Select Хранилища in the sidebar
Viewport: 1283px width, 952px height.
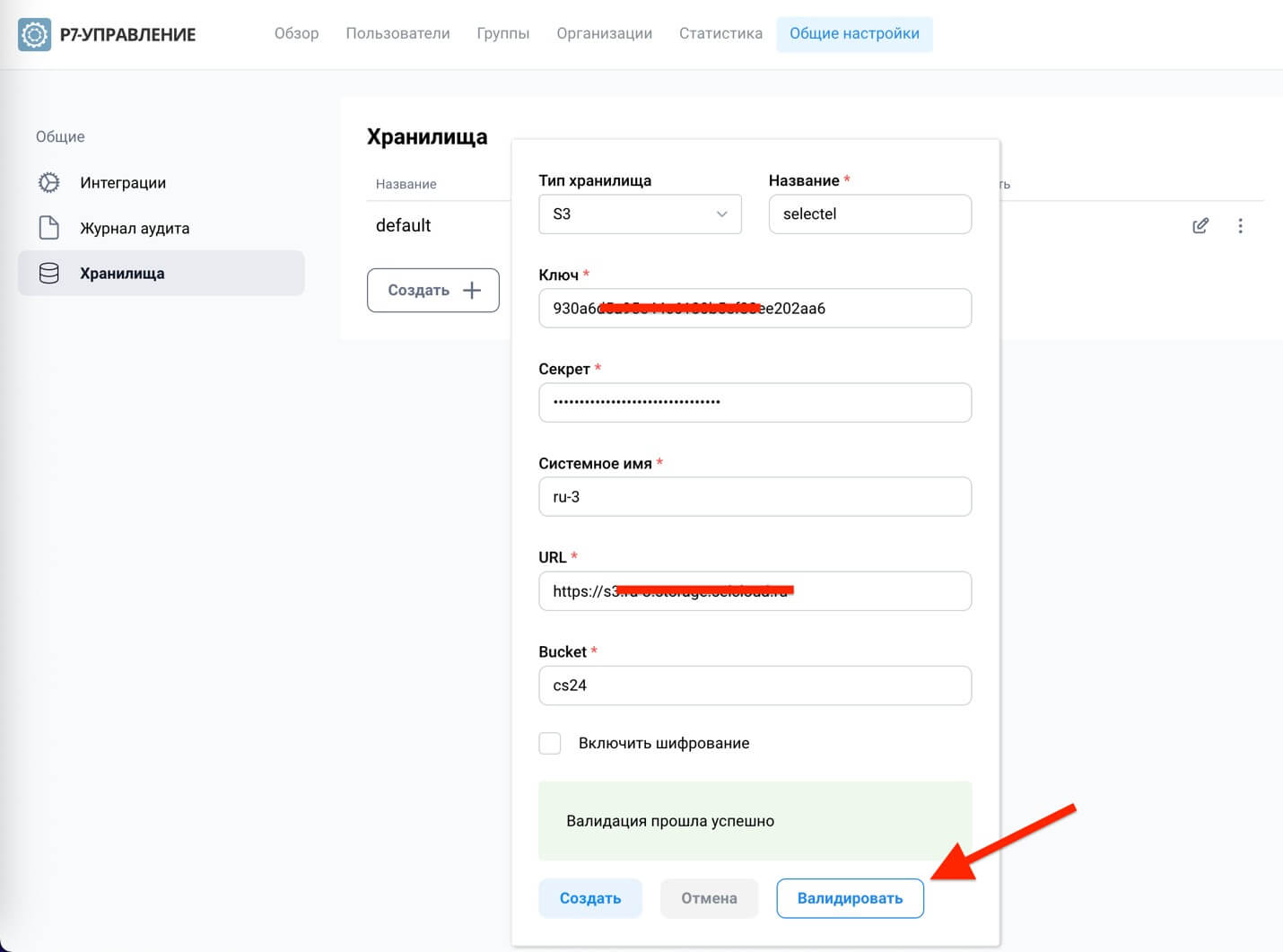(x=161, y=273)
